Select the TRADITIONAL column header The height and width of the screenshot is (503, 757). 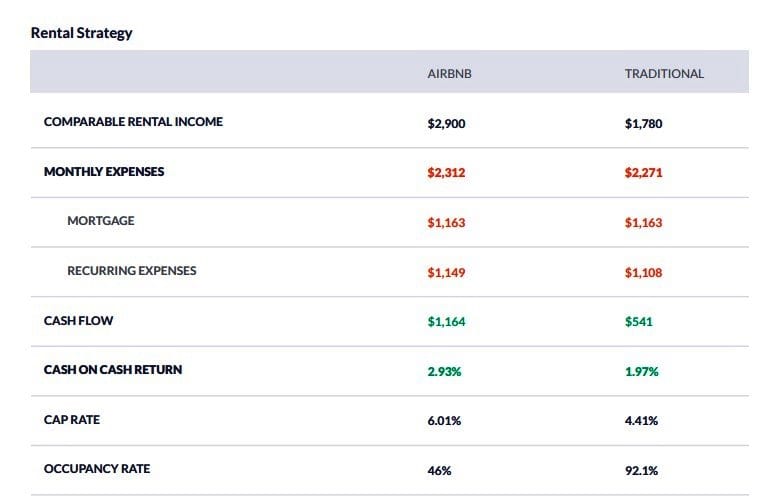pyautogui.click(x=664, y=74)
